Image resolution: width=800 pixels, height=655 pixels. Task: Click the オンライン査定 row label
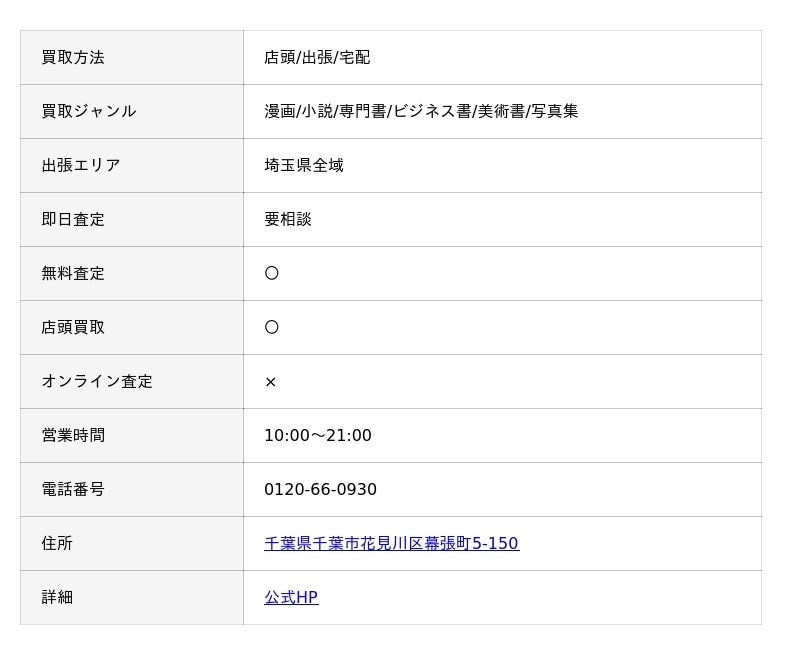click(97, 382)
